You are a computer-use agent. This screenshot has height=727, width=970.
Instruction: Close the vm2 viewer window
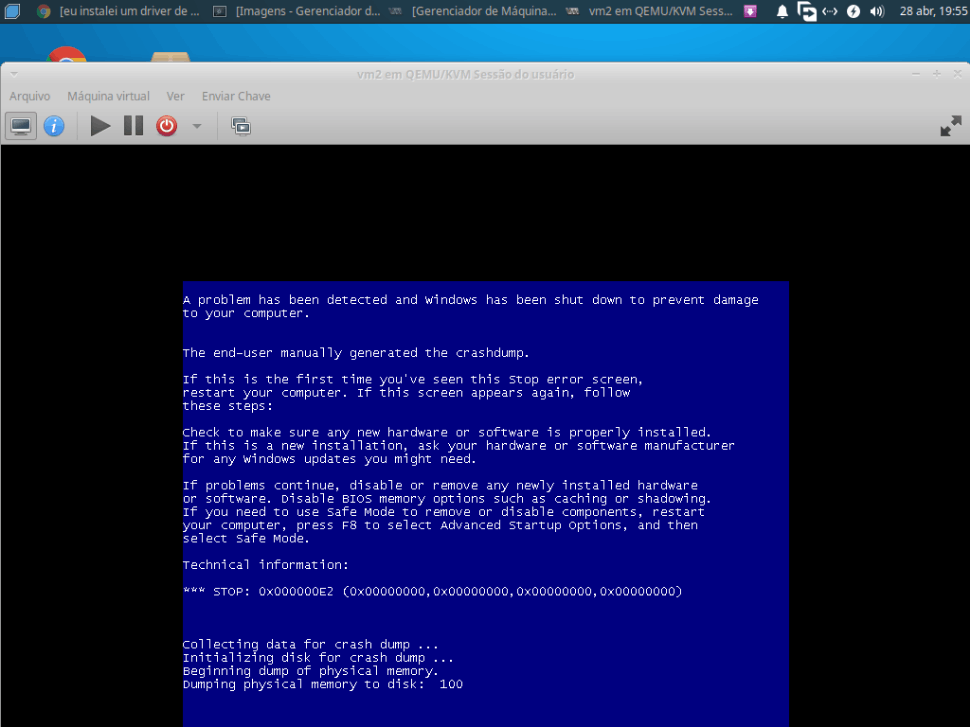[x=958, y=74]
